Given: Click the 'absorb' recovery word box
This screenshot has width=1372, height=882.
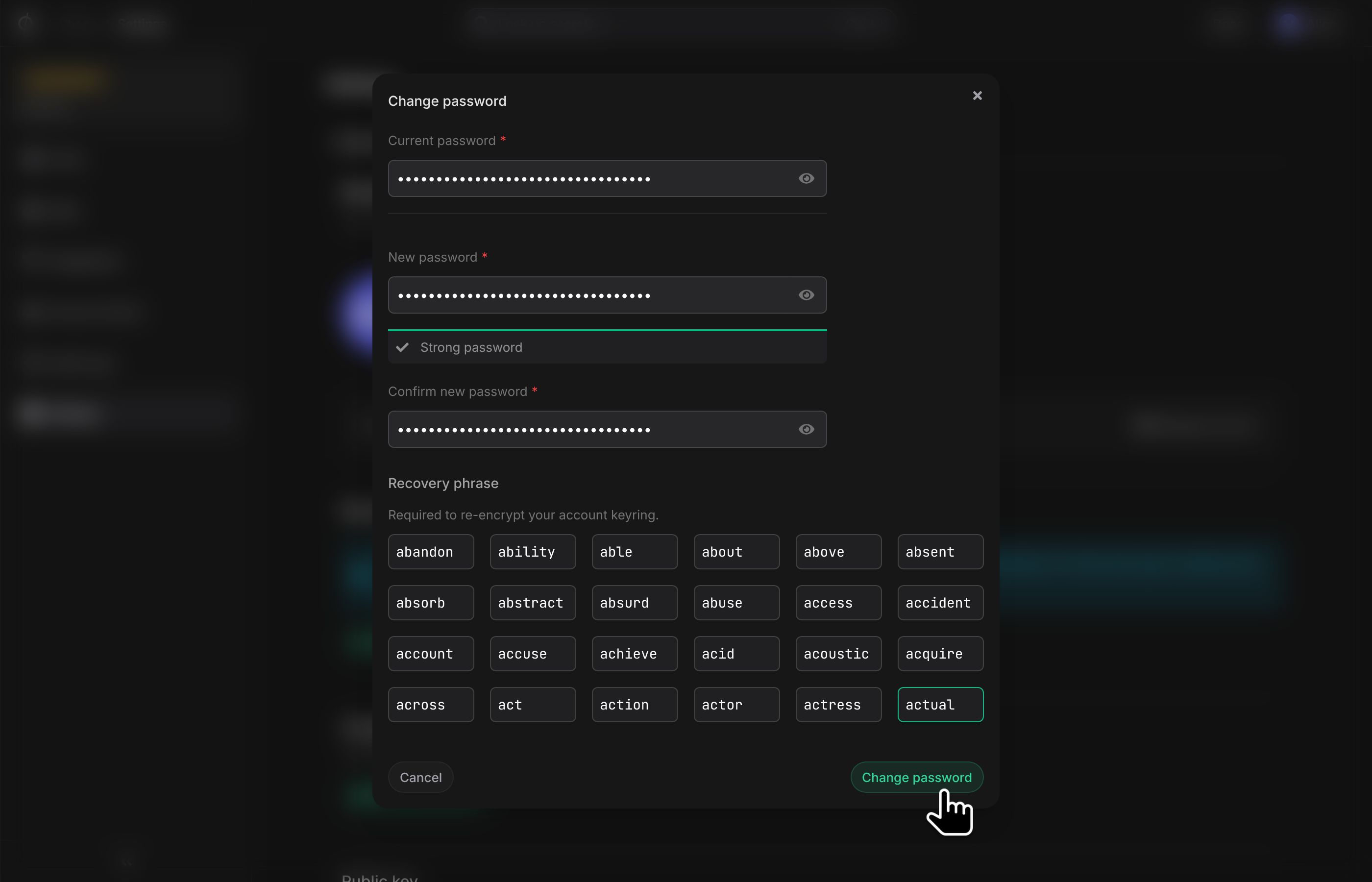Looking at the screenshot, I should pos(431,603).
